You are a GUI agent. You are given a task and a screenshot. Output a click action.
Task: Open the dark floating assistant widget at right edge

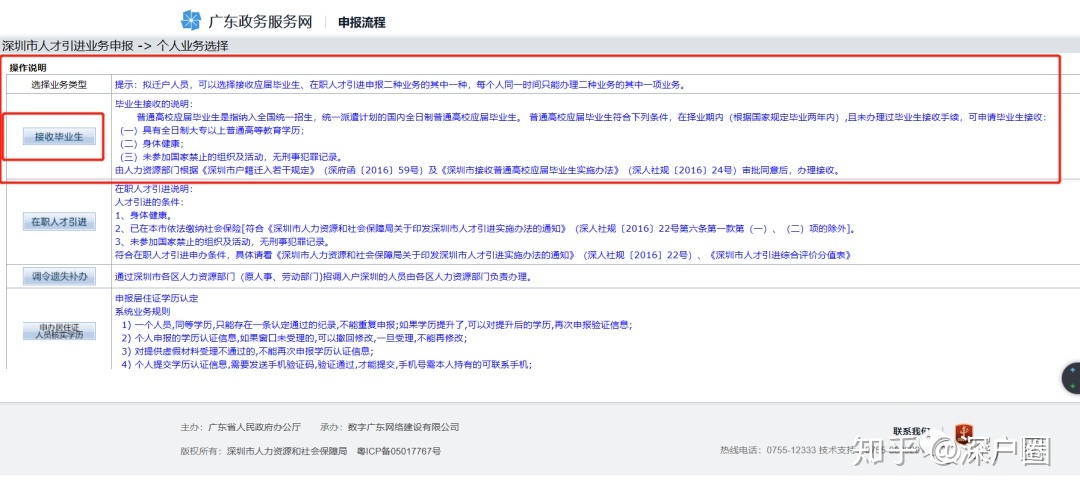point(1071,378)
